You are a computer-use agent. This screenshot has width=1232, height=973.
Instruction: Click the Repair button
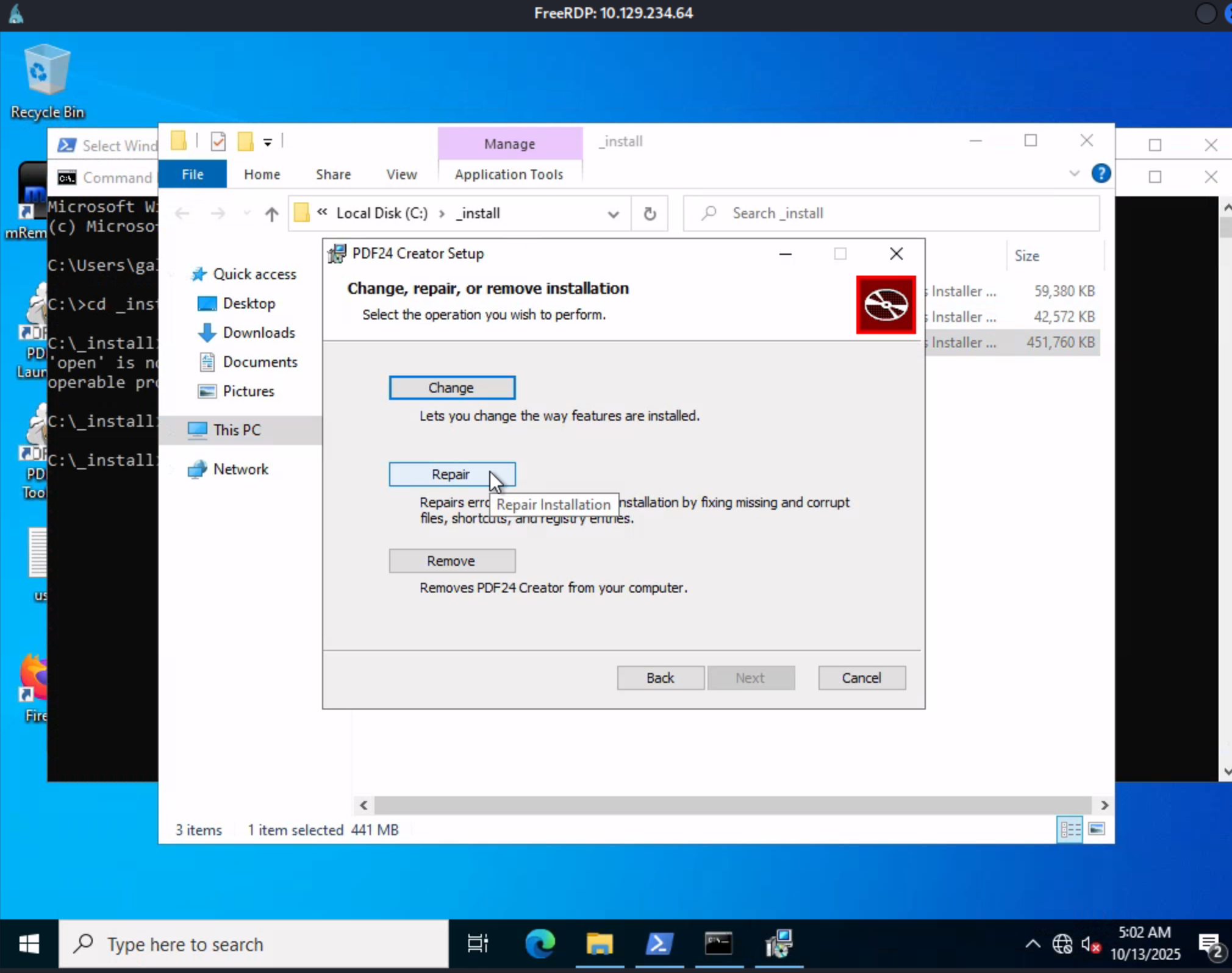point(451,474)
